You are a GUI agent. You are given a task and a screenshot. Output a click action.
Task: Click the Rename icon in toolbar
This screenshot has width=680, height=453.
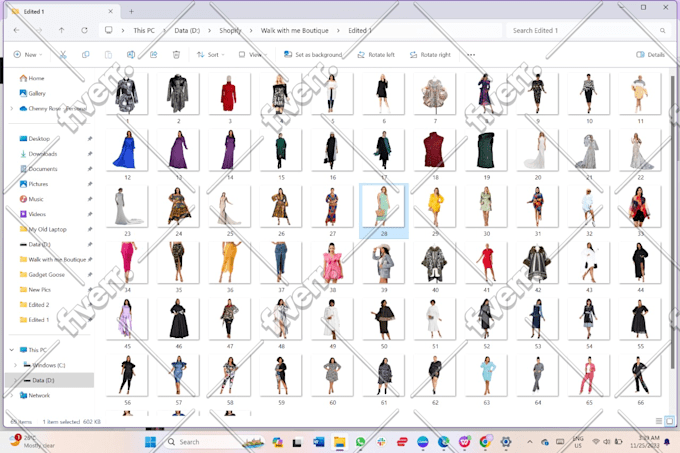pyautogui.click(x=131, y=55)
